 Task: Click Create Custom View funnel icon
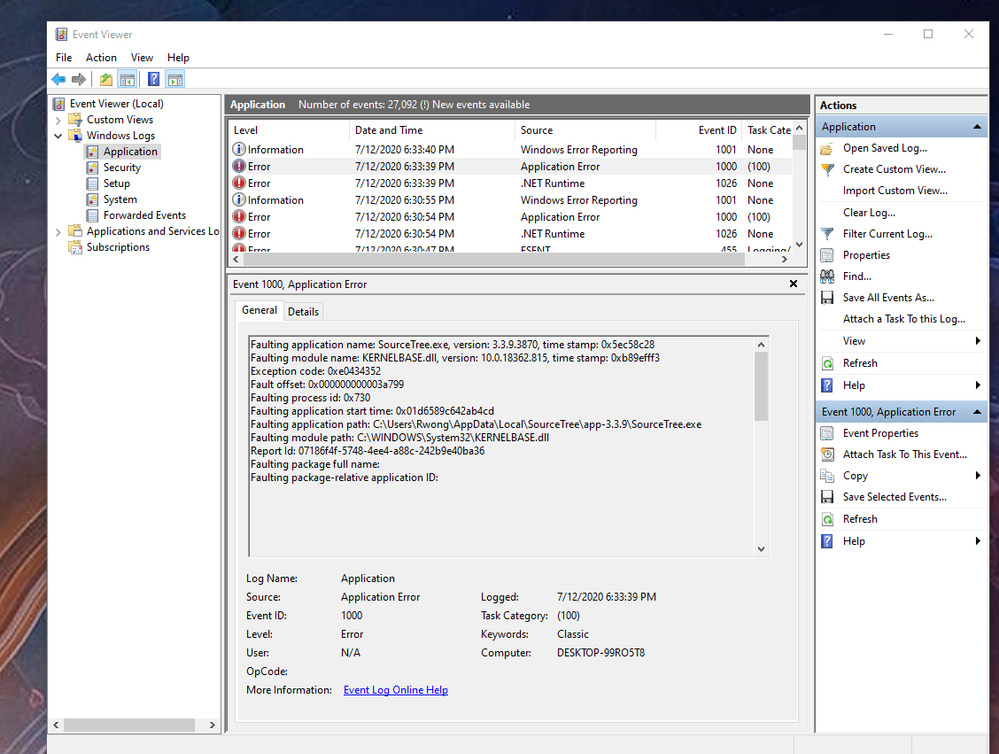(827, 170)
